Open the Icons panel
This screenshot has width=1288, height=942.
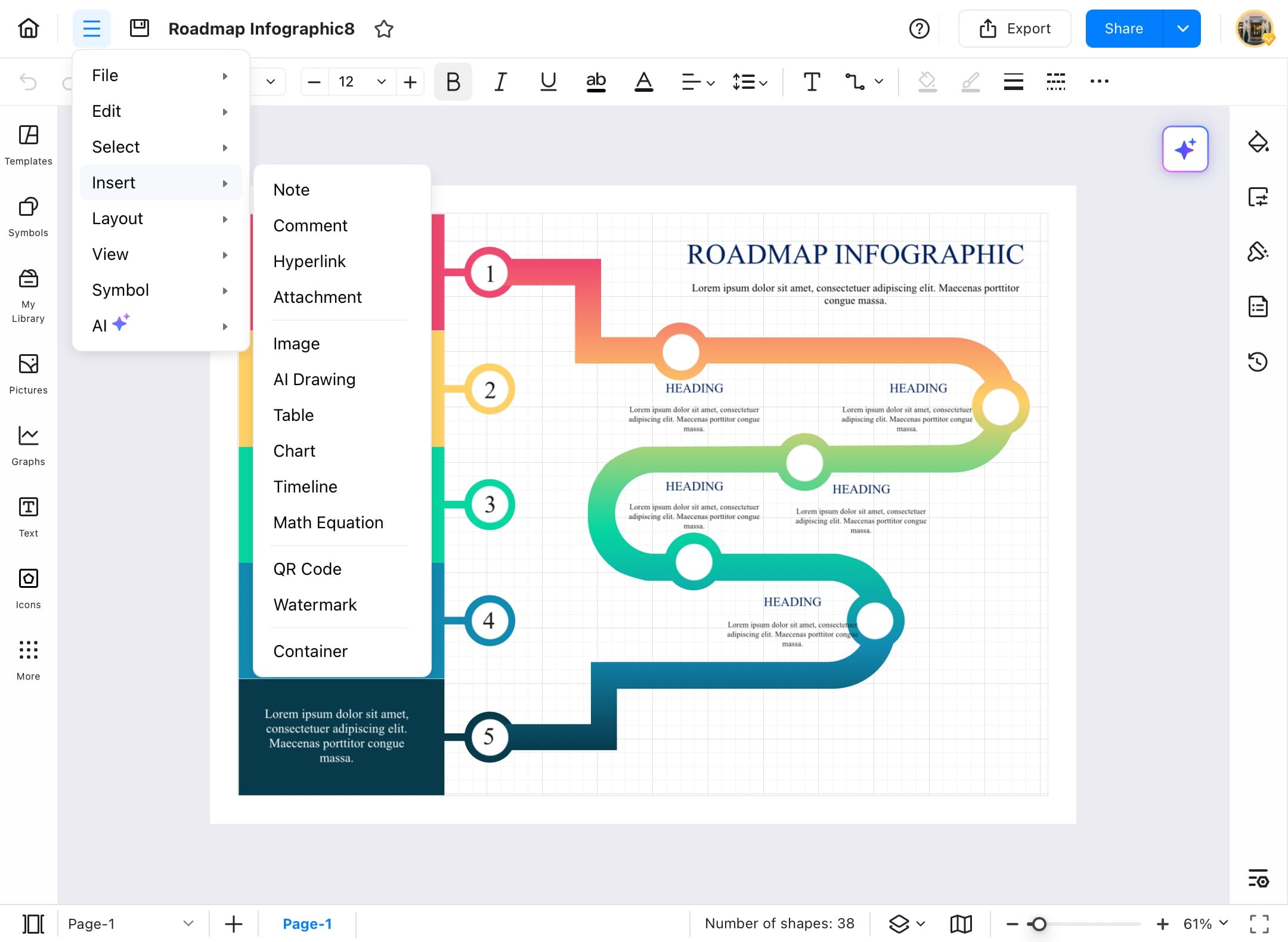tap(28, 588)
